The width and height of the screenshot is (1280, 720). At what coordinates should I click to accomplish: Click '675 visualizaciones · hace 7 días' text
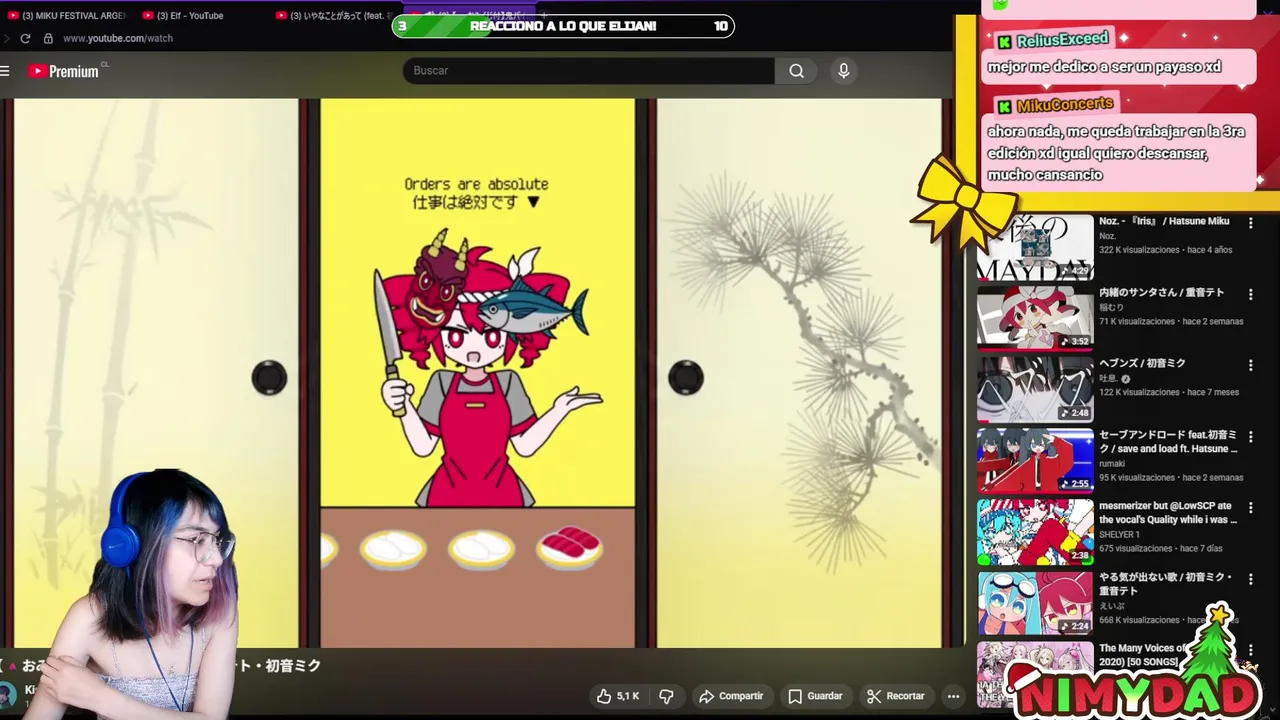[1163, 548]
